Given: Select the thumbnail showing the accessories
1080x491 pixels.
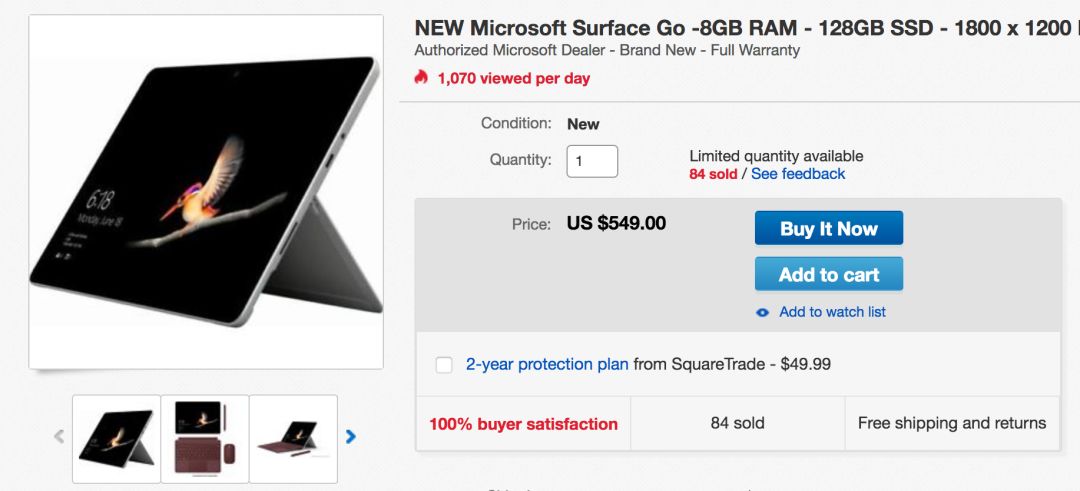Looking at the screenshot, I should pyautogui.click(x=204, y=438).
